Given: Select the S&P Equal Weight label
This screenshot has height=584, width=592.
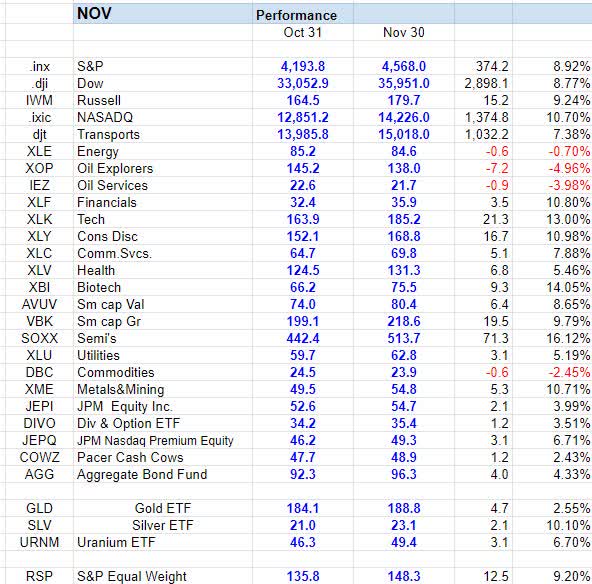Looking at the screenshot, I should 132,576.
